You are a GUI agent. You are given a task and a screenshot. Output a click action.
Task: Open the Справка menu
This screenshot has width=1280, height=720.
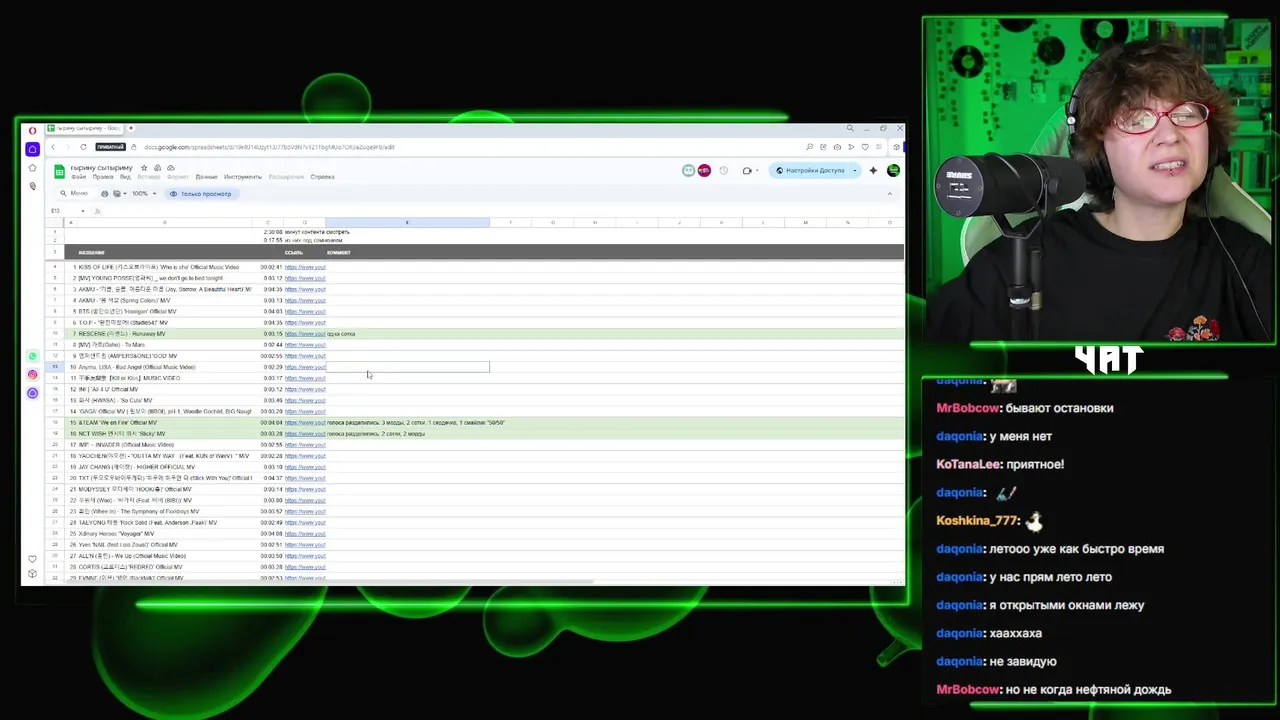coord(322,177)
